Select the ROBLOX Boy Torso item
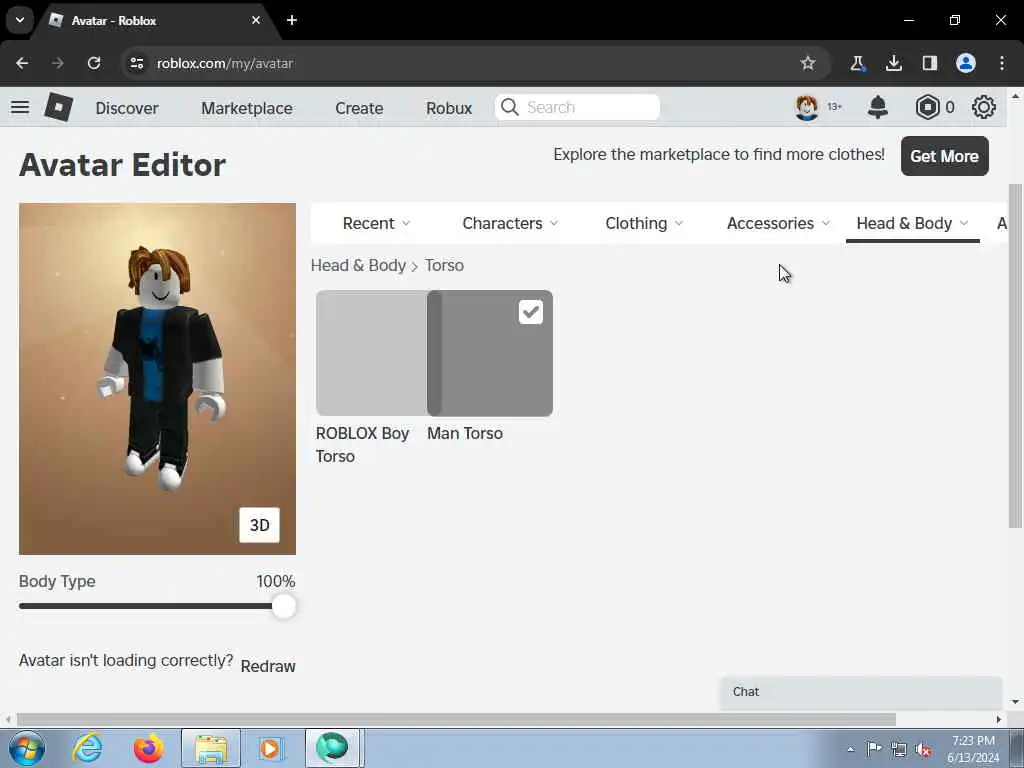 pyautogui.click(x=371, y=353)
